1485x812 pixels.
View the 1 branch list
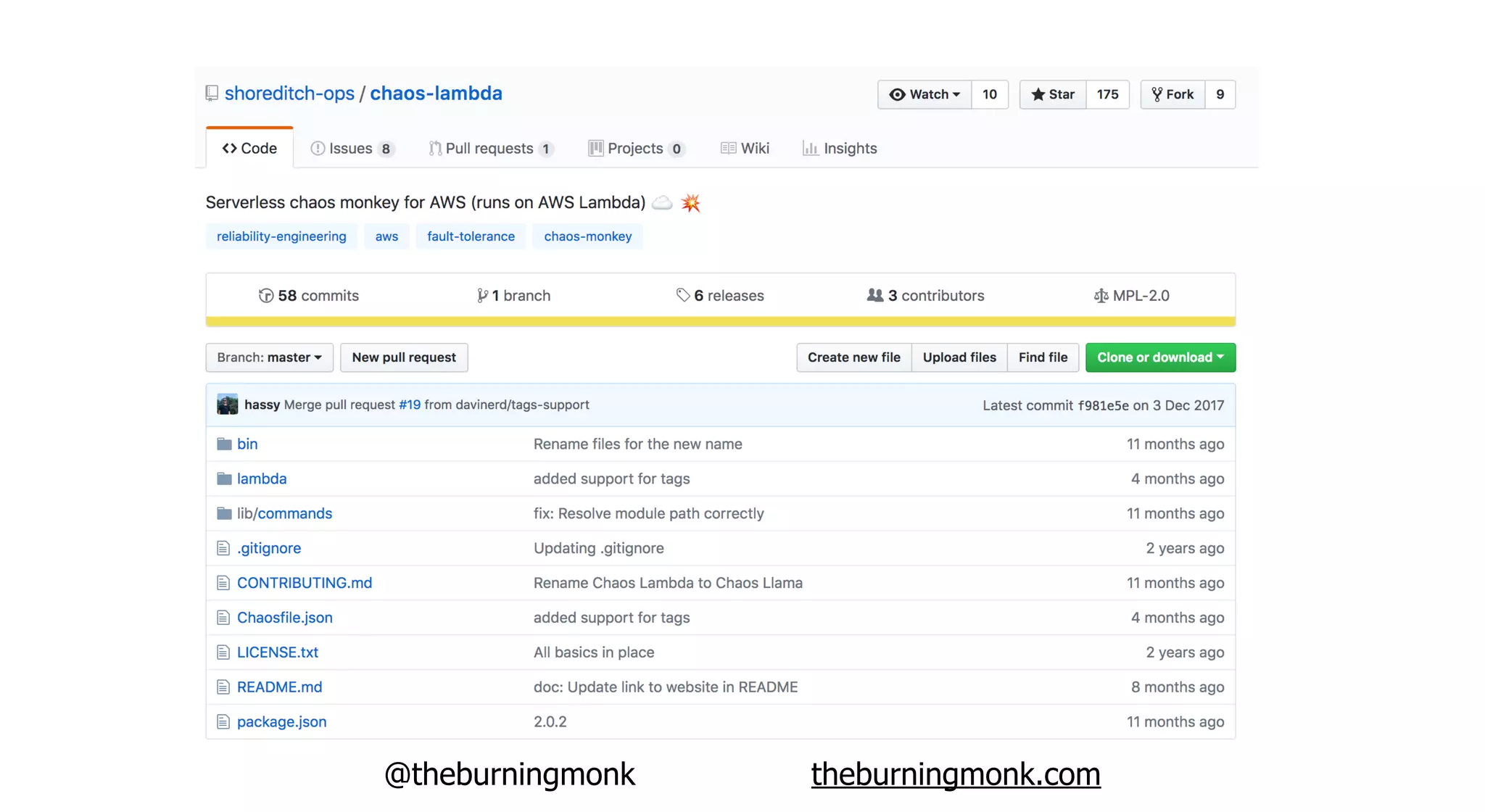[x=513, y=296]
